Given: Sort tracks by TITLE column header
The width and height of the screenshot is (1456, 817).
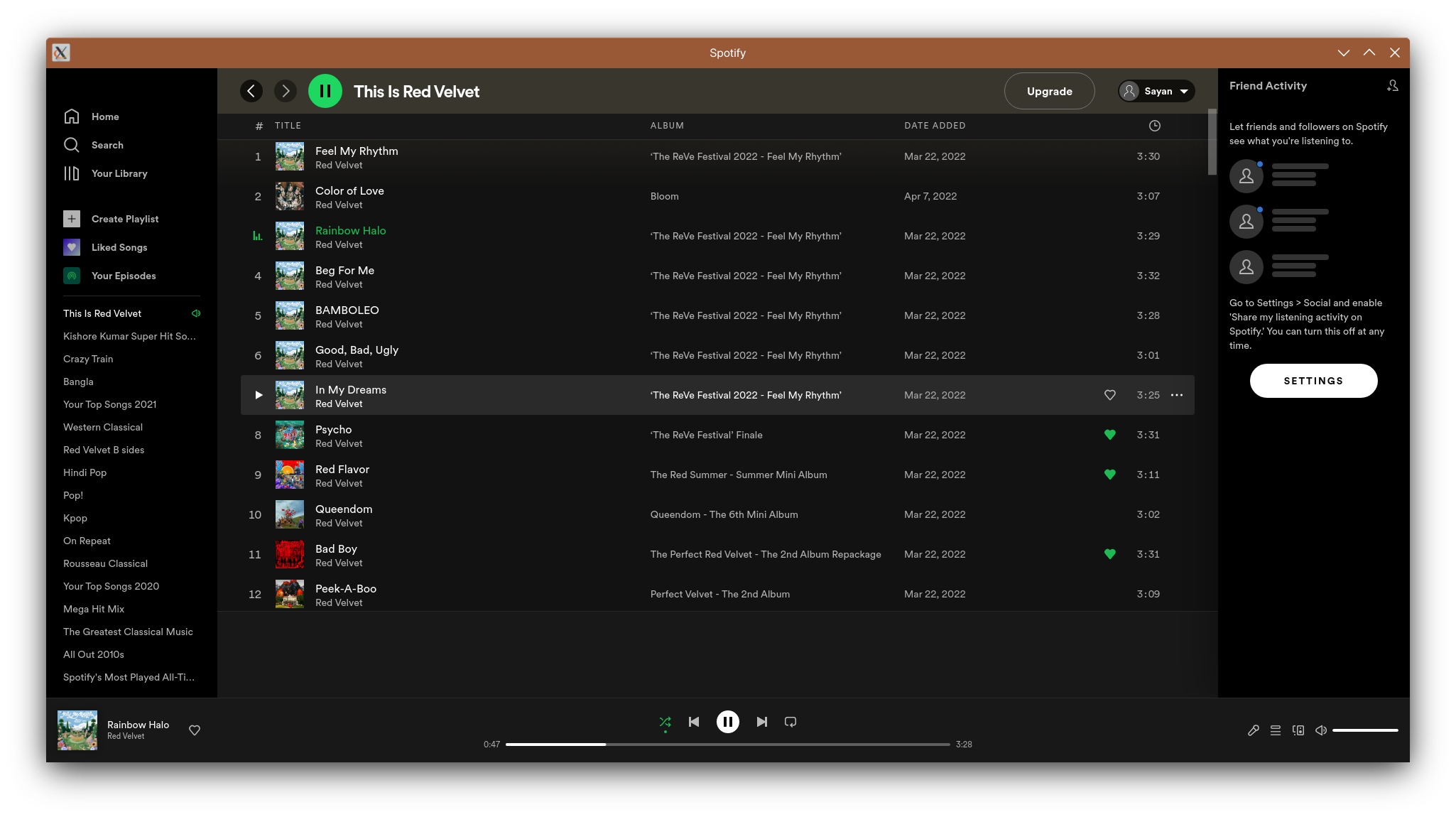Looking at the screenshot, I should [288, 126].
